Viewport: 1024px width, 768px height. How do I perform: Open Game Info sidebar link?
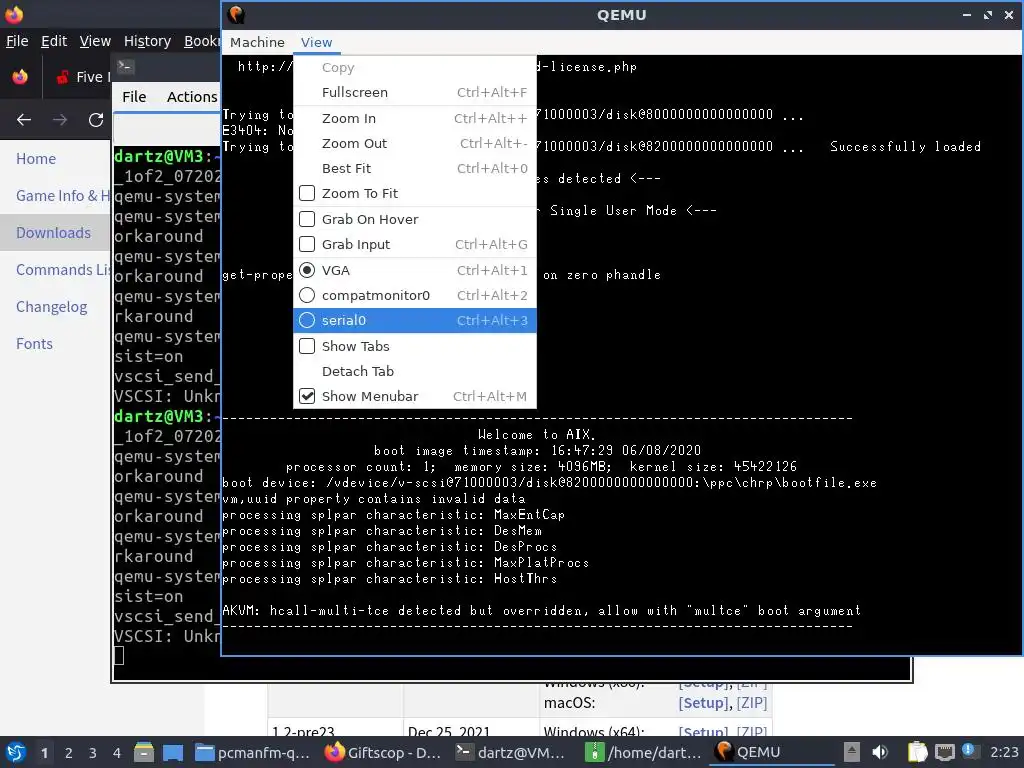(x=63, y=196)
